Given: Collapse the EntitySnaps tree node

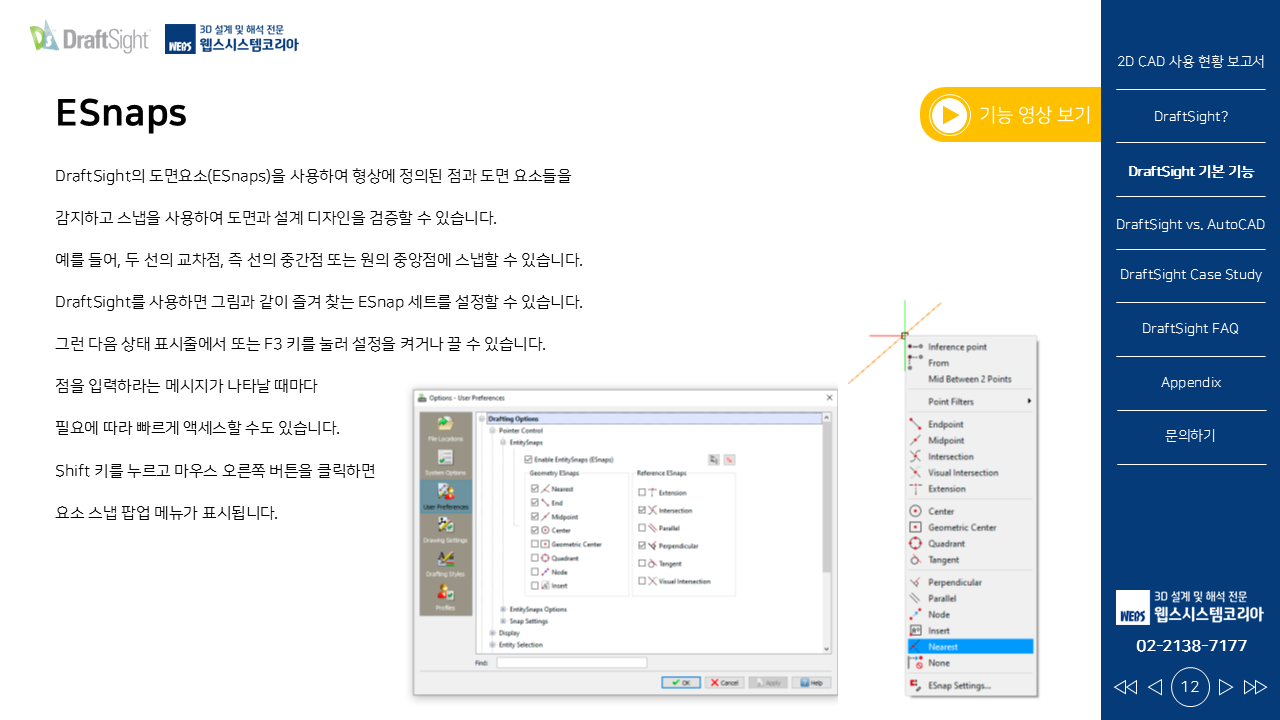Looking at the screenshot, I should click(x=503, y=441).
